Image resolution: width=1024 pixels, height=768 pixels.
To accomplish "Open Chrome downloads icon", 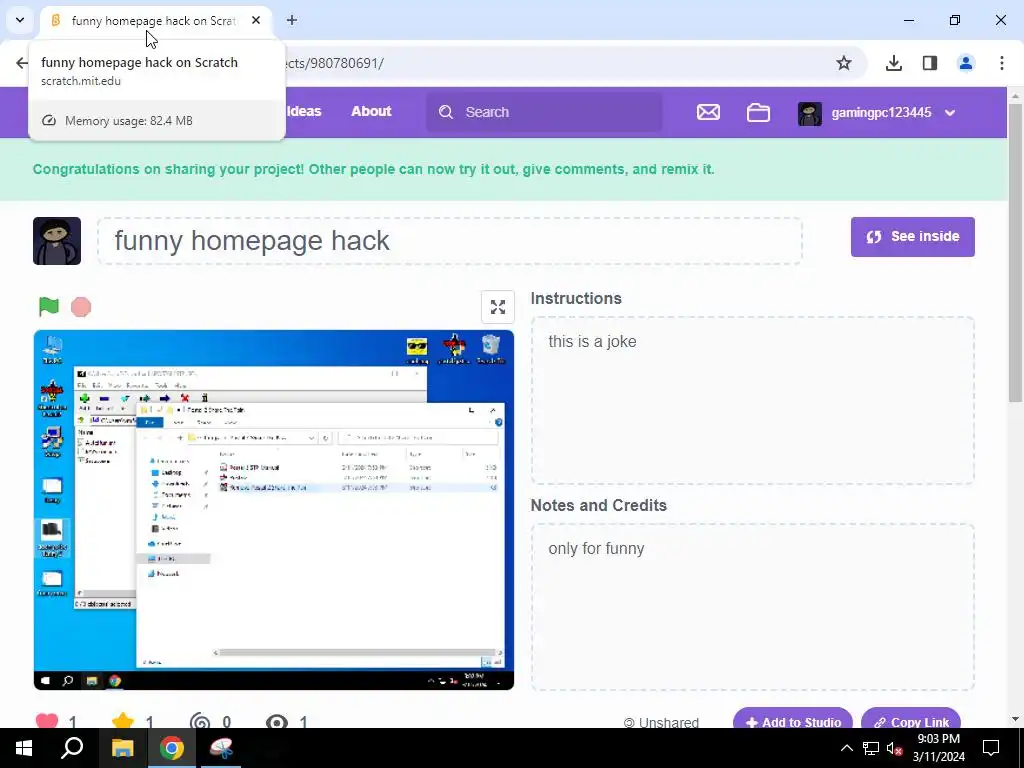I will click(x=893, y=63).
